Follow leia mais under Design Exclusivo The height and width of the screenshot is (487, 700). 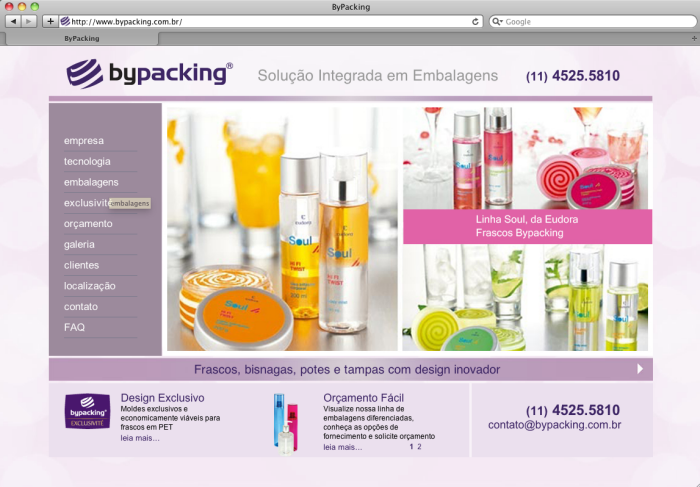140,438
